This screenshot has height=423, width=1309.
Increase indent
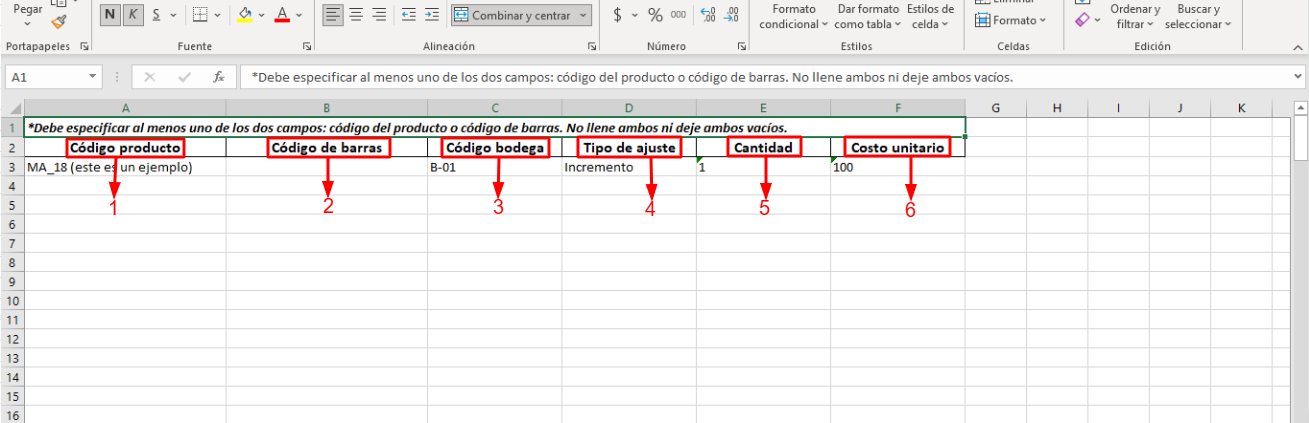pos(431,15)
